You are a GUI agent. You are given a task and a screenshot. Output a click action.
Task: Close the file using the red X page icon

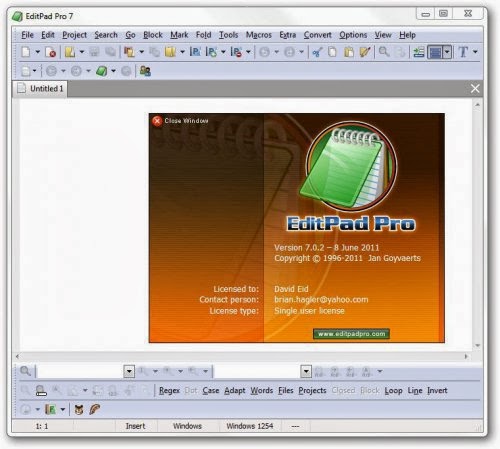(x=50, y=52)
